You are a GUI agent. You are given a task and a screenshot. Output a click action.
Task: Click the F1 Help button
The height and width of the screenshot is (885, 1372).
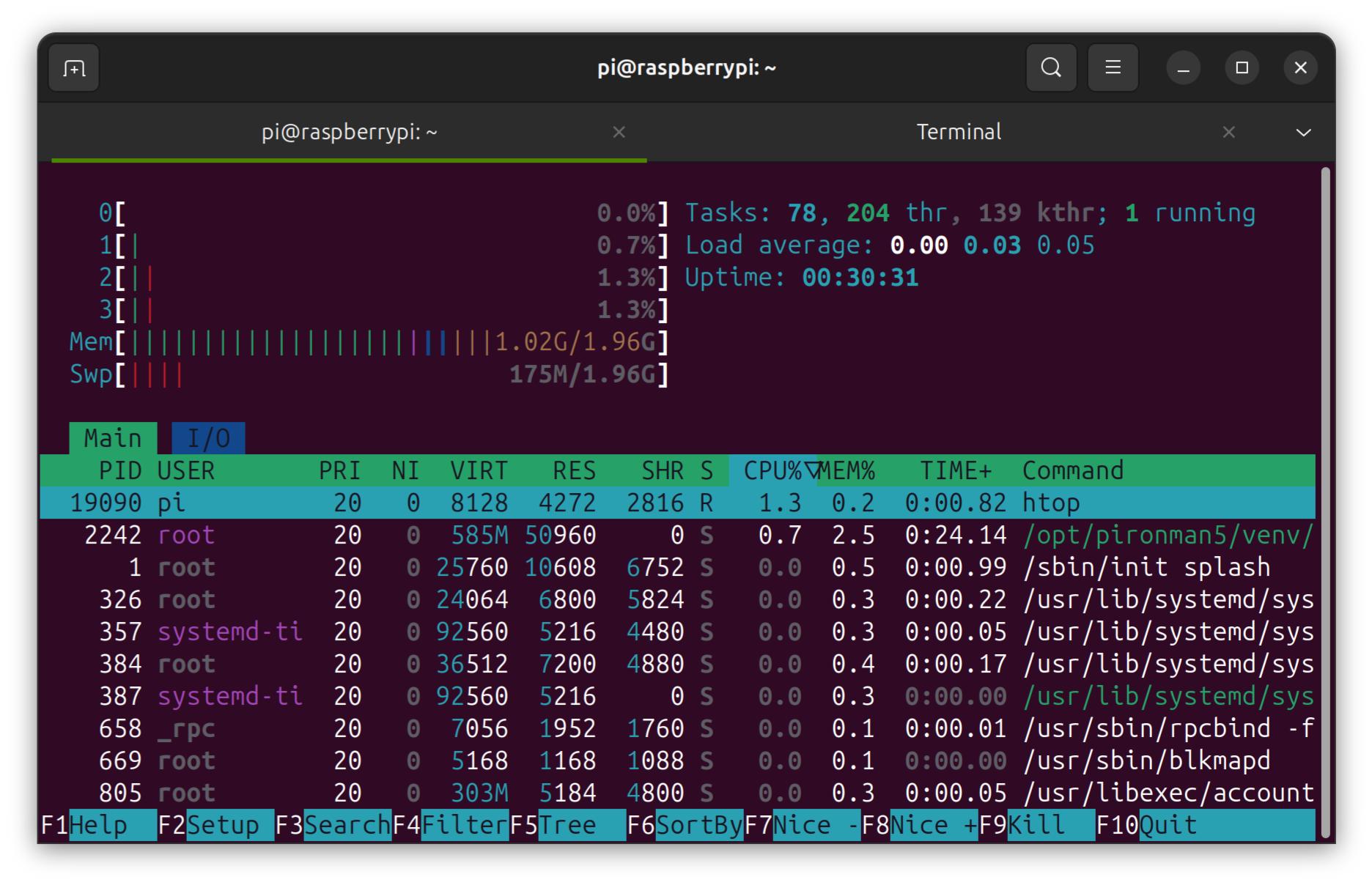pyautogui.click(x=98, y=825)
